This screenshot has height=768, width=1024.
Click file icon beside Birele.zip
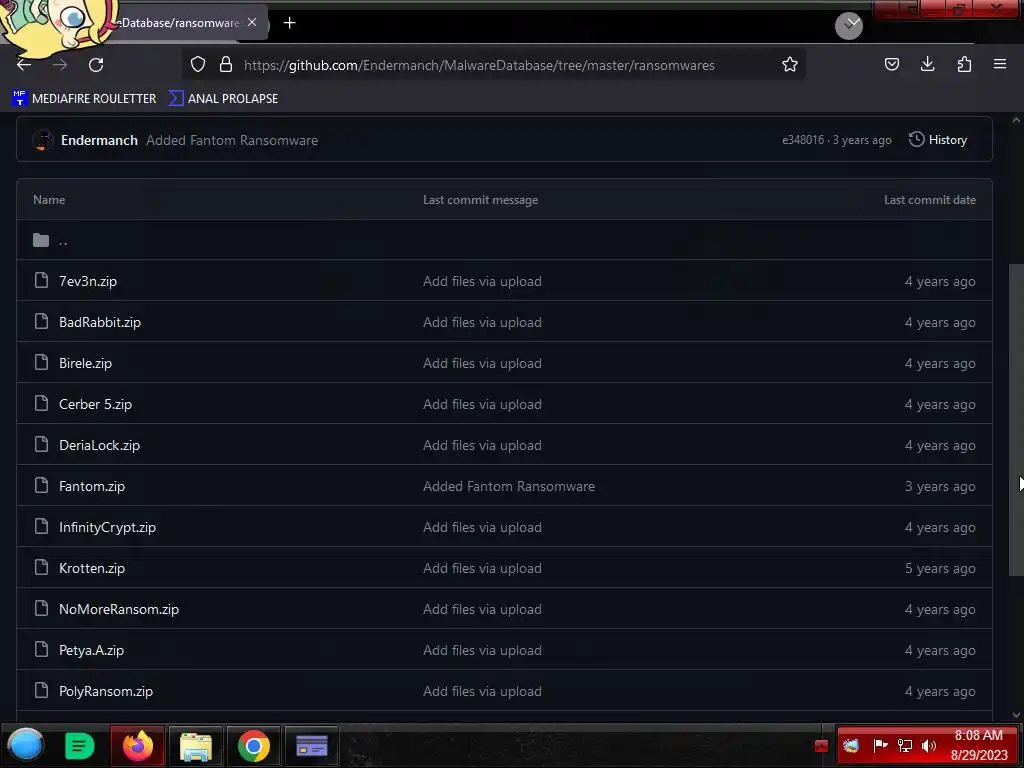pos(41,362)
